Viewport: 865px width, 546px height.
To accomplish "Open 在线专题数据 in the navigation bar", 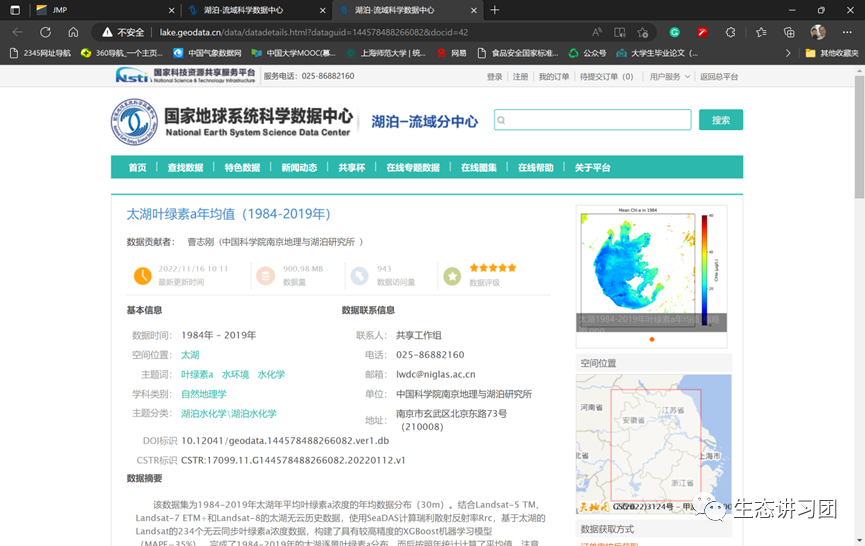I will click(x=413, y=168).
